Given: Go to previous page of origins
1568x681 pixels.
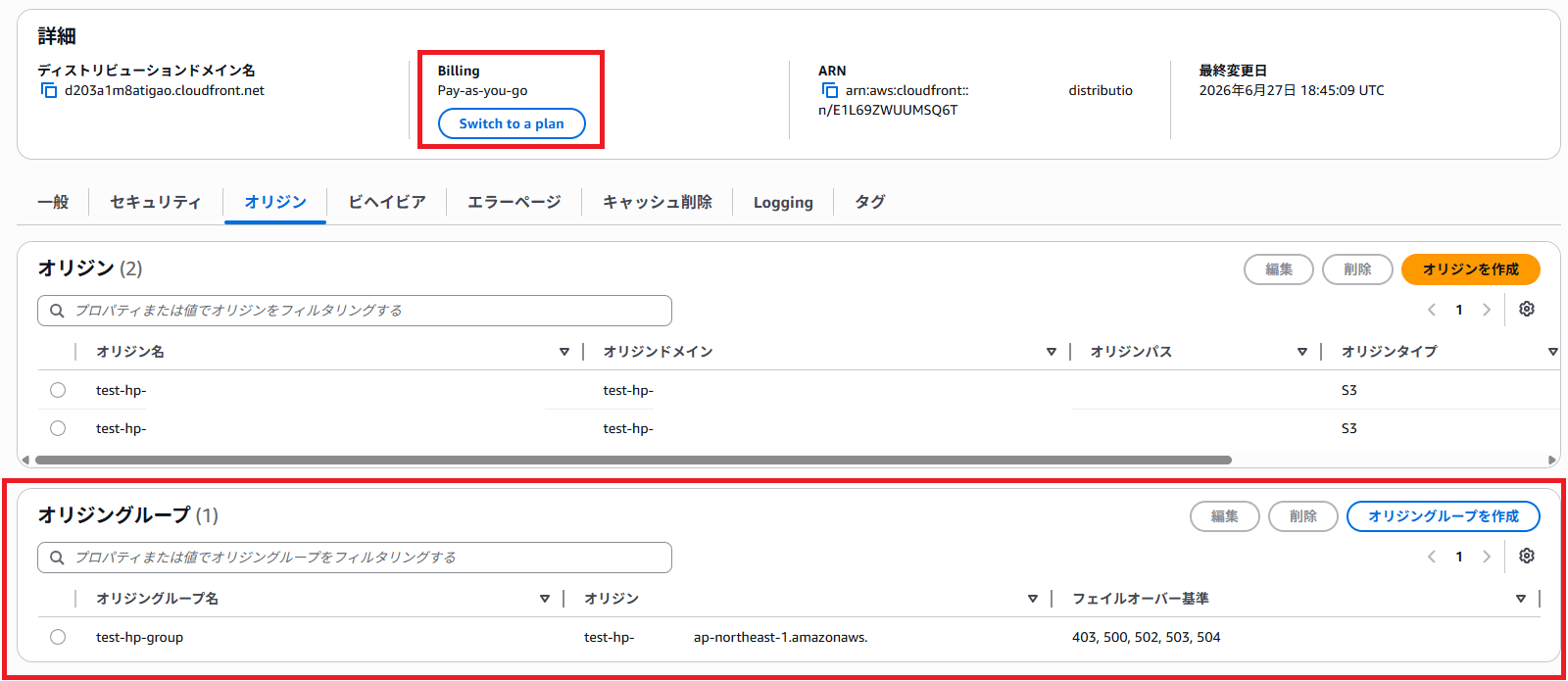Looking at the screenshot, I should [x=1432, y=310].
